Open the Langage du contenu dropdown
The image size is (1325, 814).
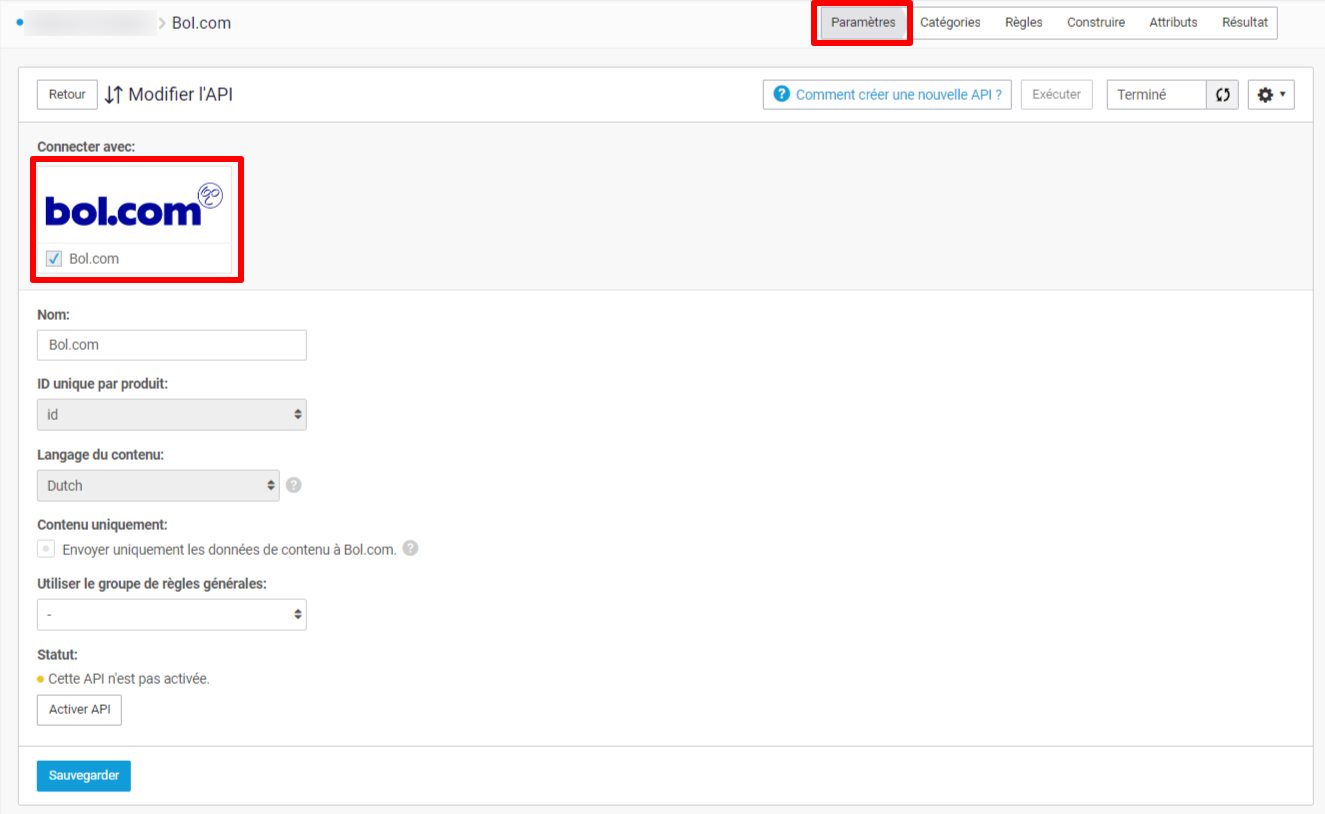[158, 485]
